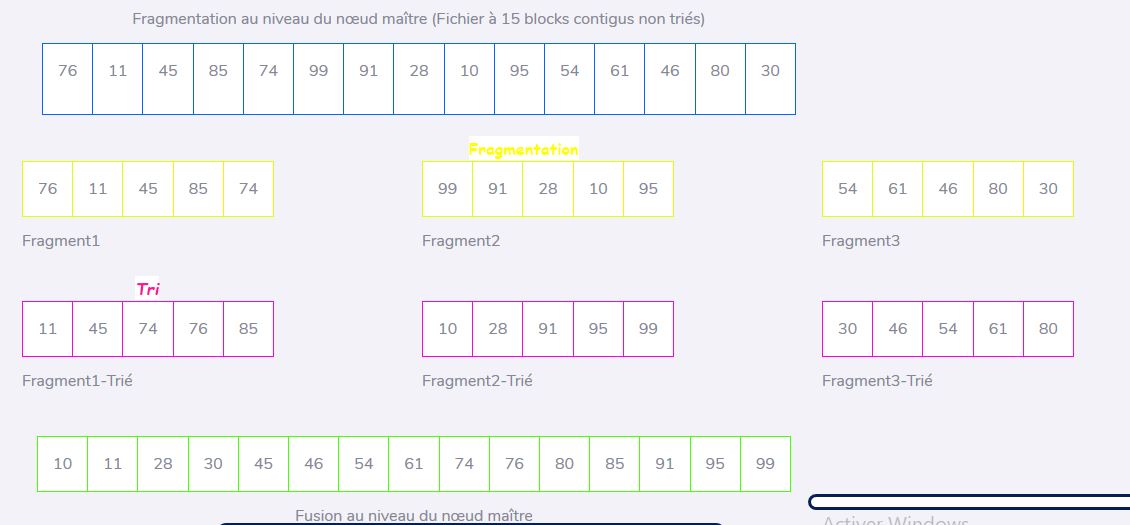Click block 99 in the green merged row

pyautogui.click(x=765, y=464)
